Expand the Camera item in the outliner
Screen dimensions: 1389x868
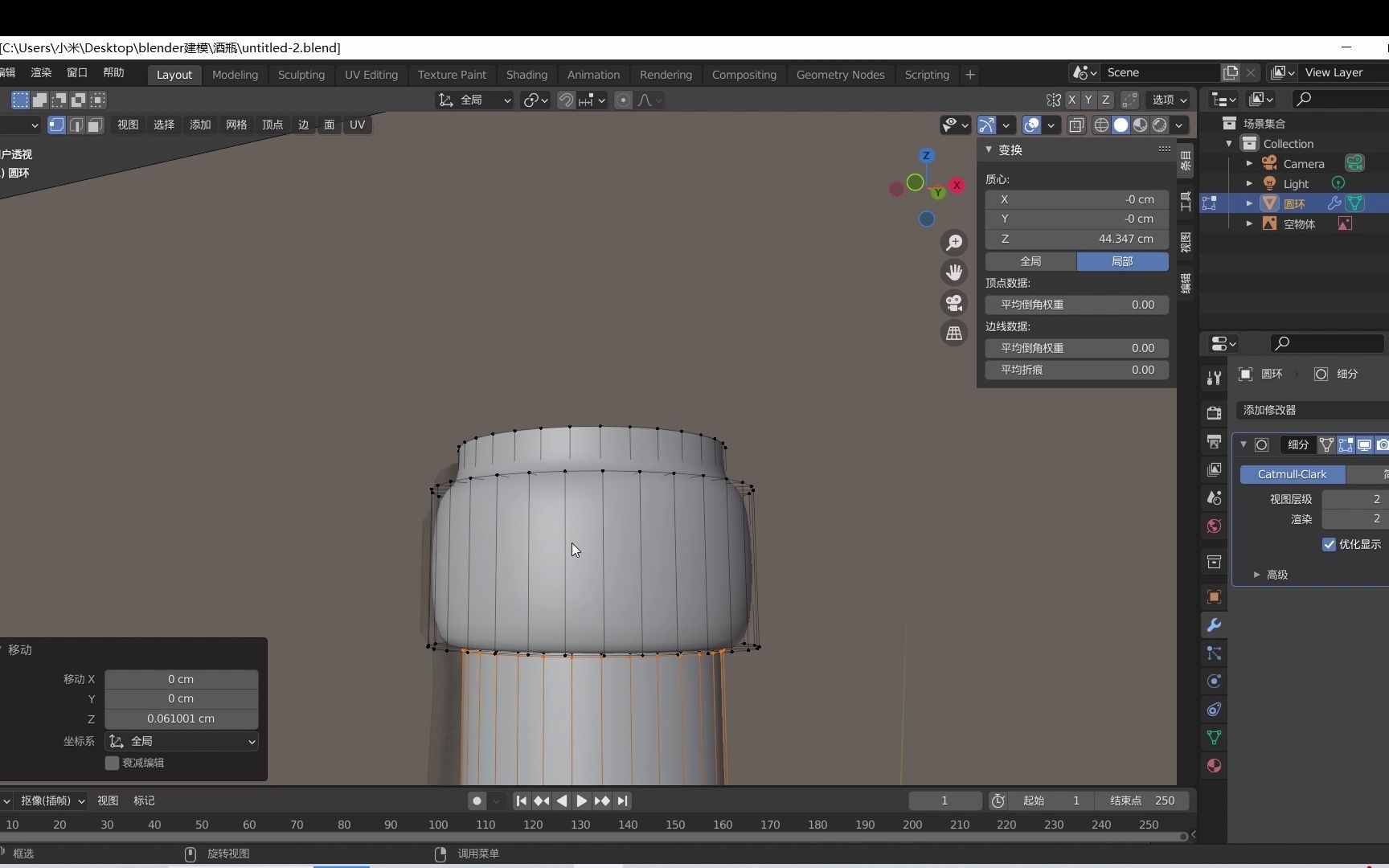tap(1249, 163)
